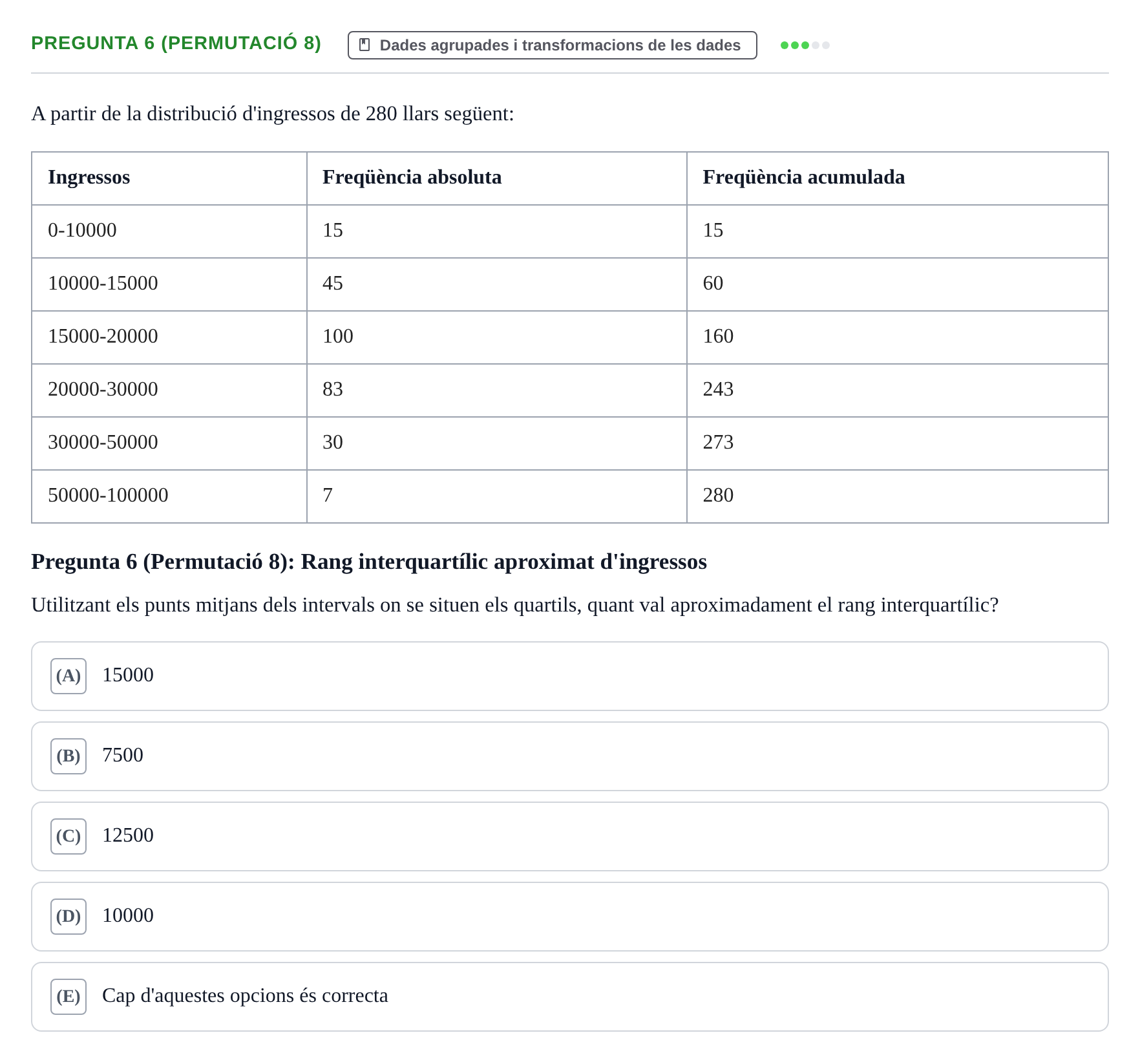Click the (C) letter badge

pyautogui.click(x=69, y=836)
